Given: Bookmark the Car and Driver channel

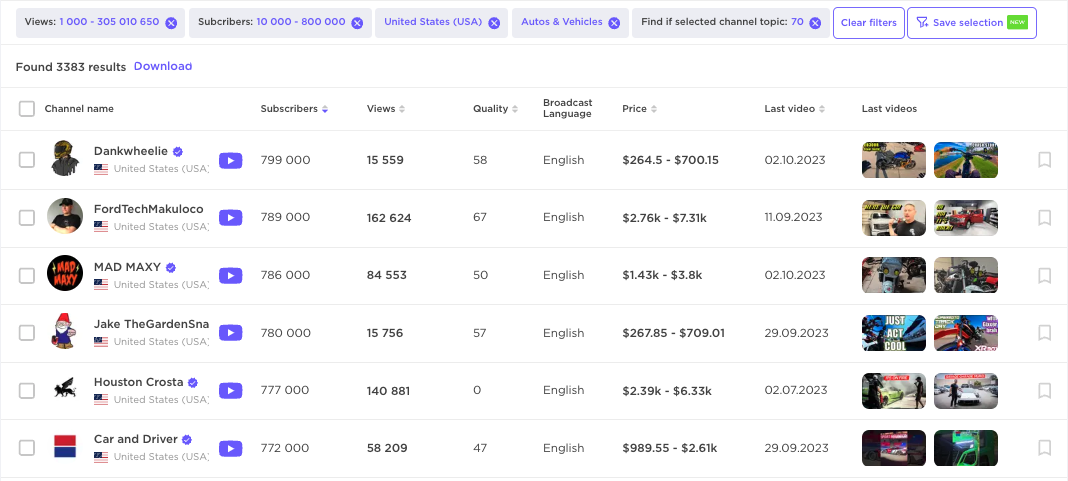Looking at the screenshot, I should pos(1044,449).
